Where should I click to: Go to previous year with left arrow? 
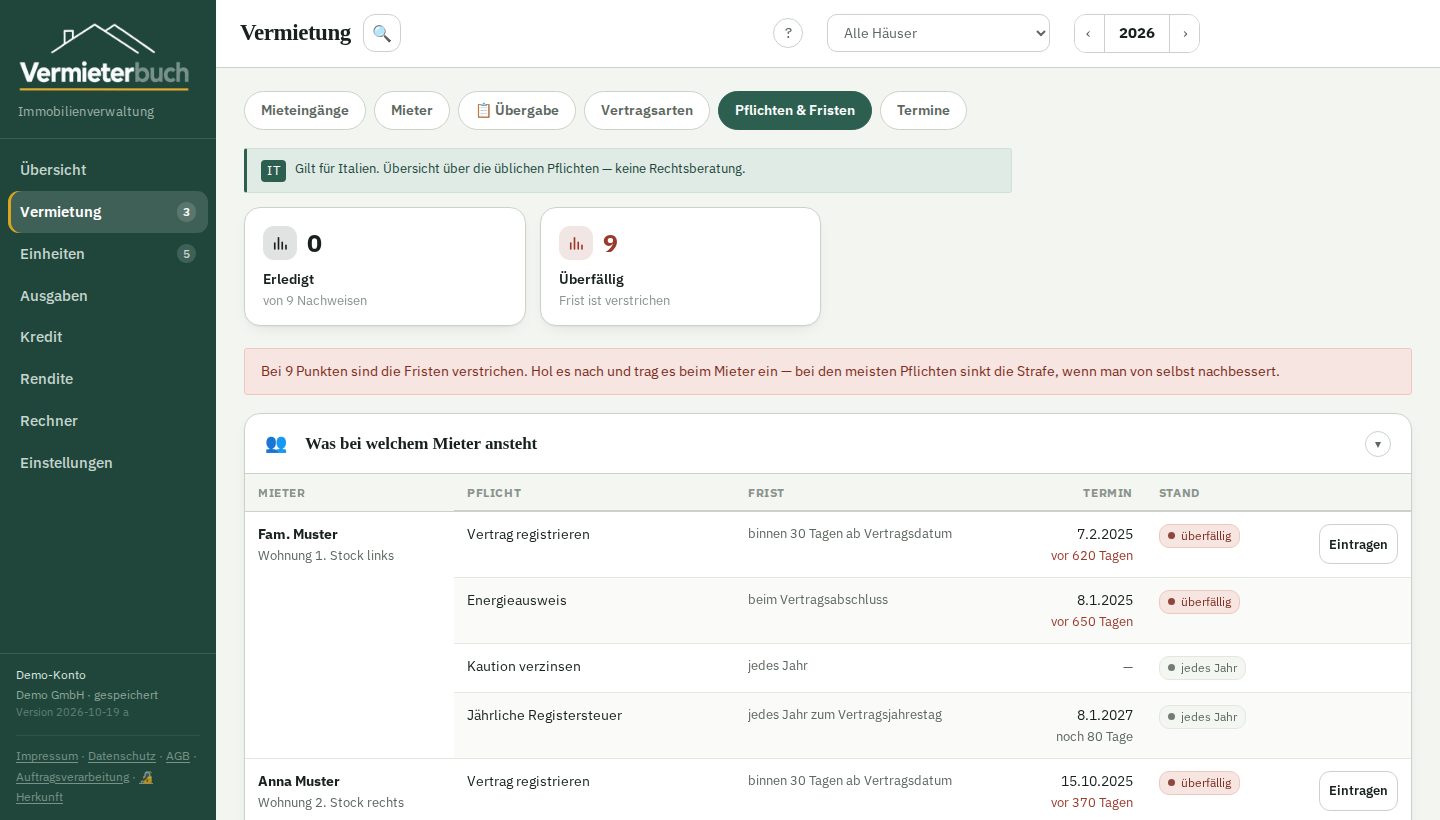[x=1089, y=33]
